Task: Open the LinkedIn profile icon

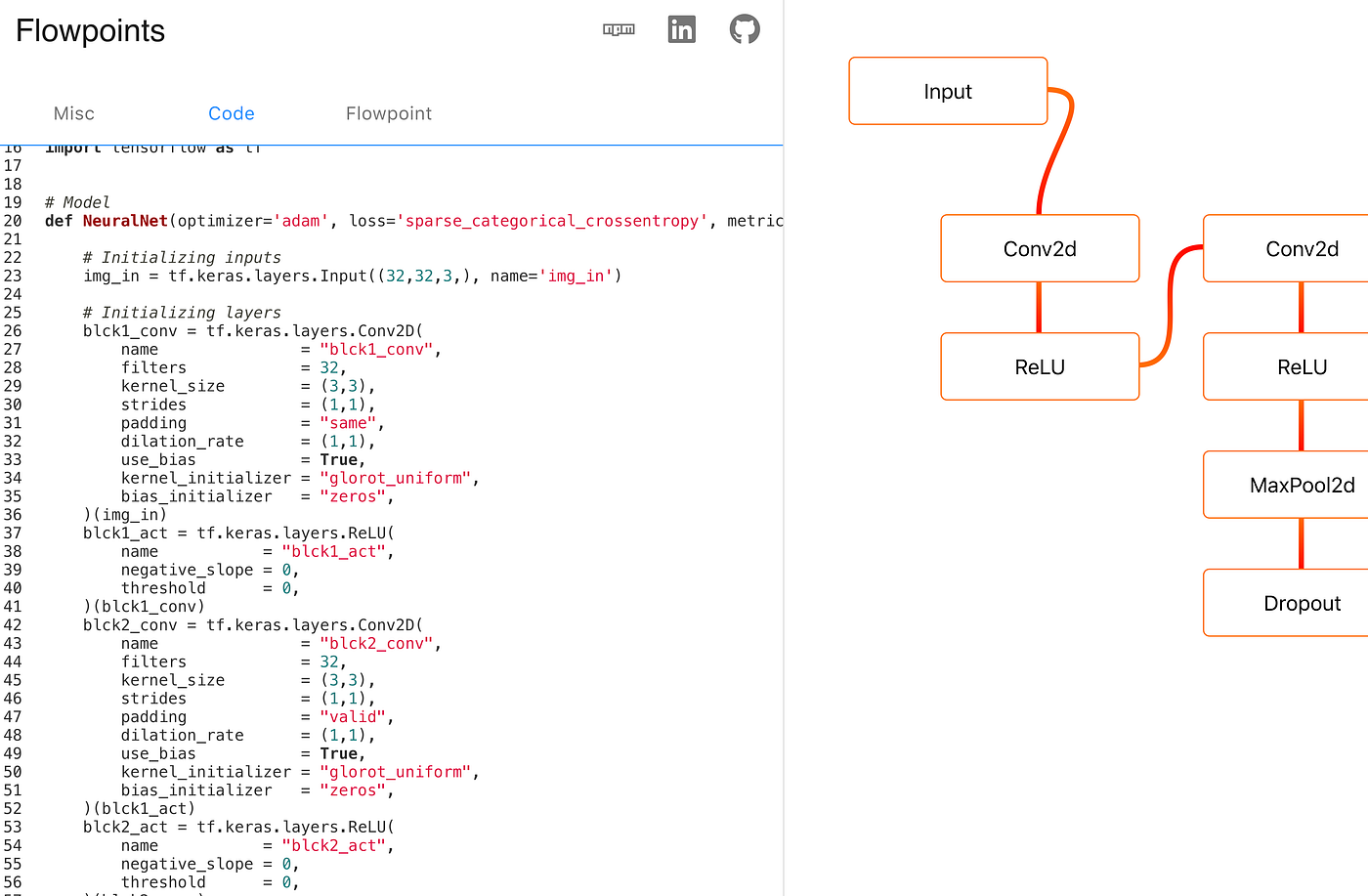Action: pos(681,29)
